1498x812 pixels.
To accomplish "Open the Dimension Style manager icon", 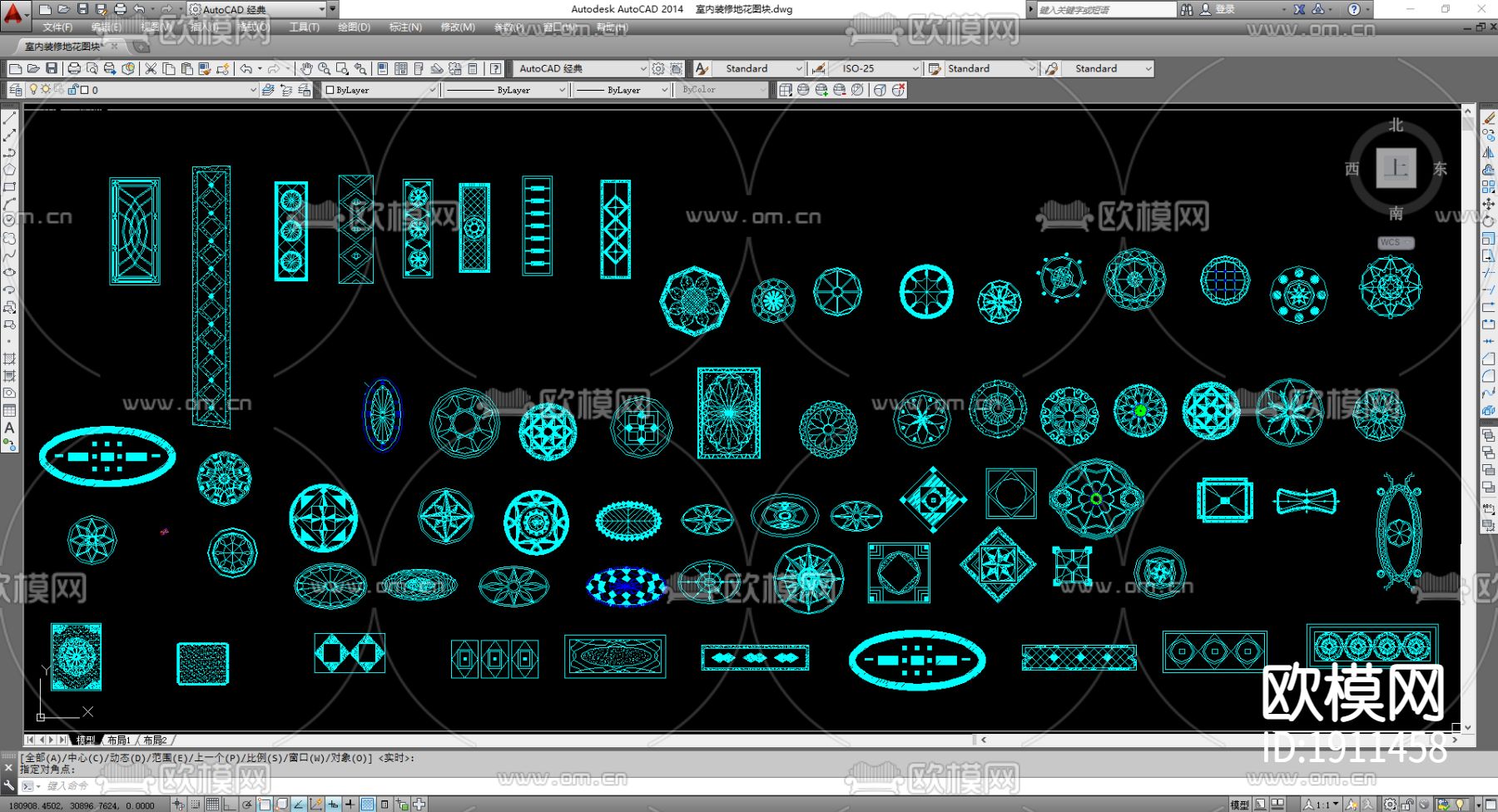I will [x=819, y=68].
